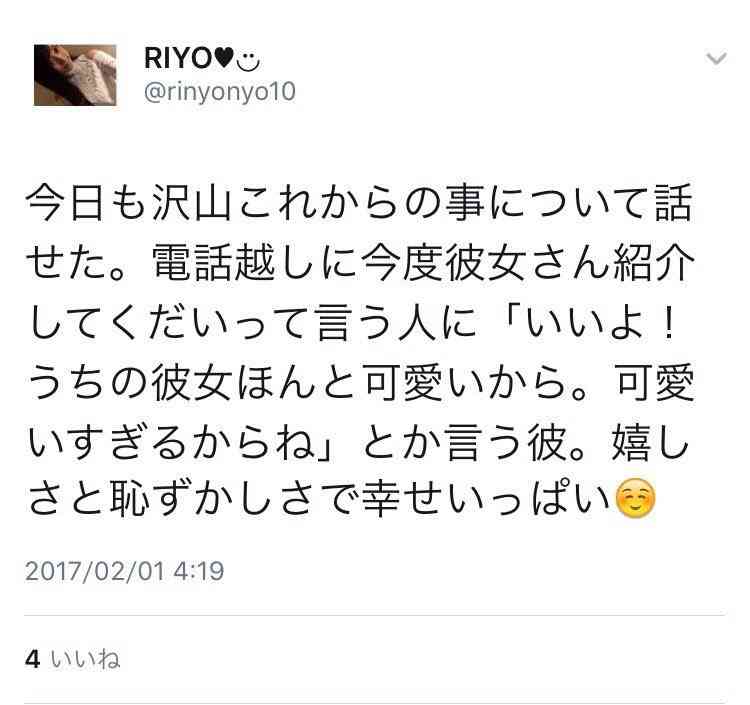This screenshot has width=750, height=705.
Task: Click tweet line starting 今日も沢山
Action: [359, 203]
